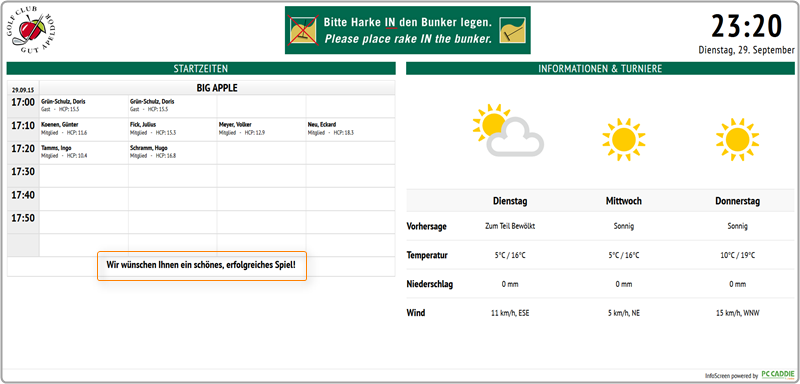This screenshot has width=800, height=384.
Task: Click the 'Zum Teil Bewölkt' forecast
Action: 510,226
